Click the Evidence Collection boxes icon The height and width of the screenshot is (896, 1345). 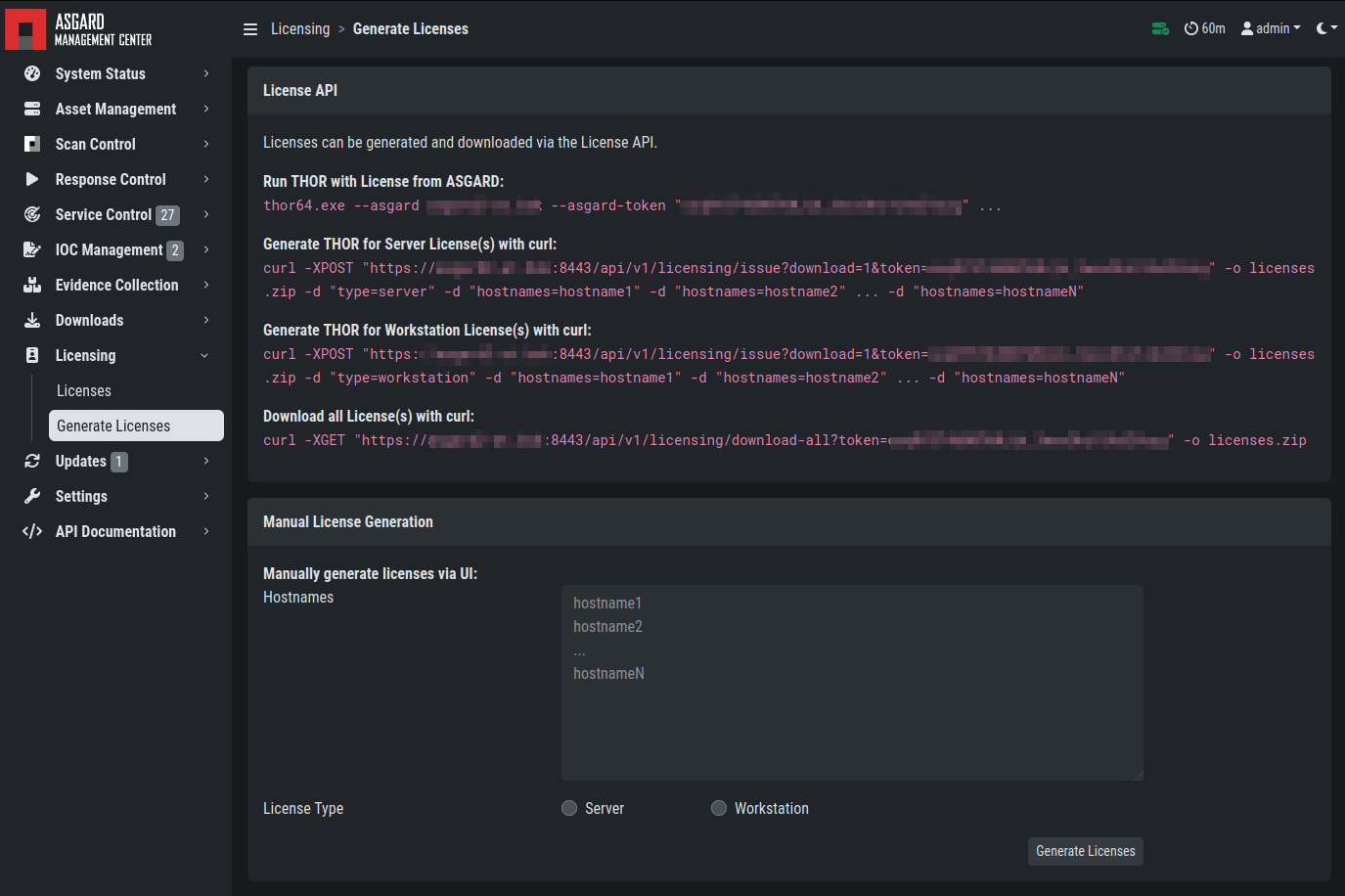pos(32,285)
